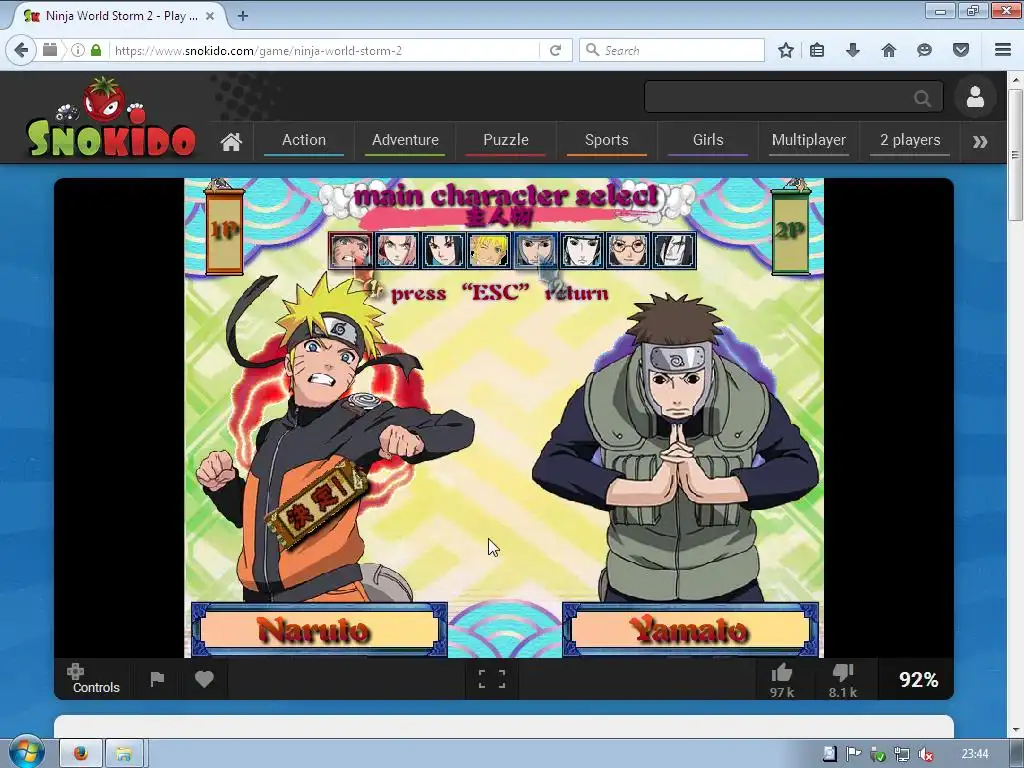Open a new browser tab
This screenshot has width=1024, height=768.
(x=242, y=16)
